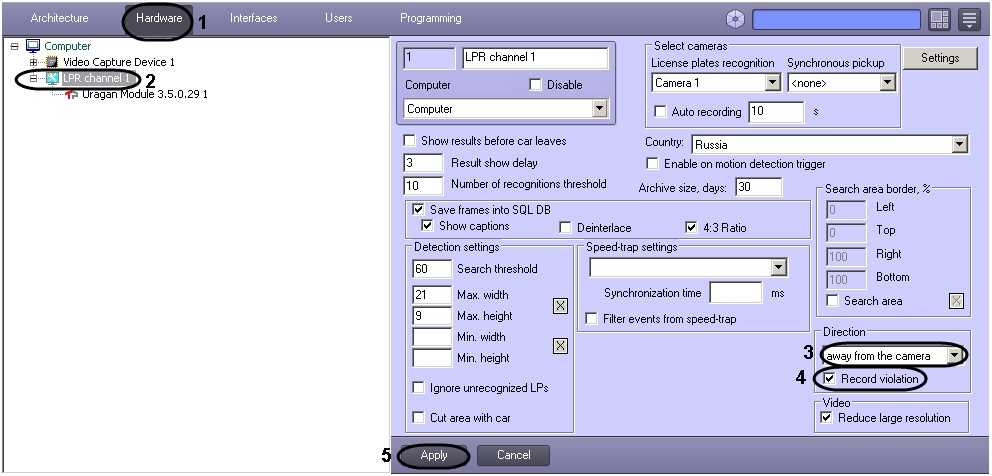This screenshot has height=476, width=992.
Task: Click the Video Capture Device 1 icon
Action: pyautogui.click(x=52, y=62)
